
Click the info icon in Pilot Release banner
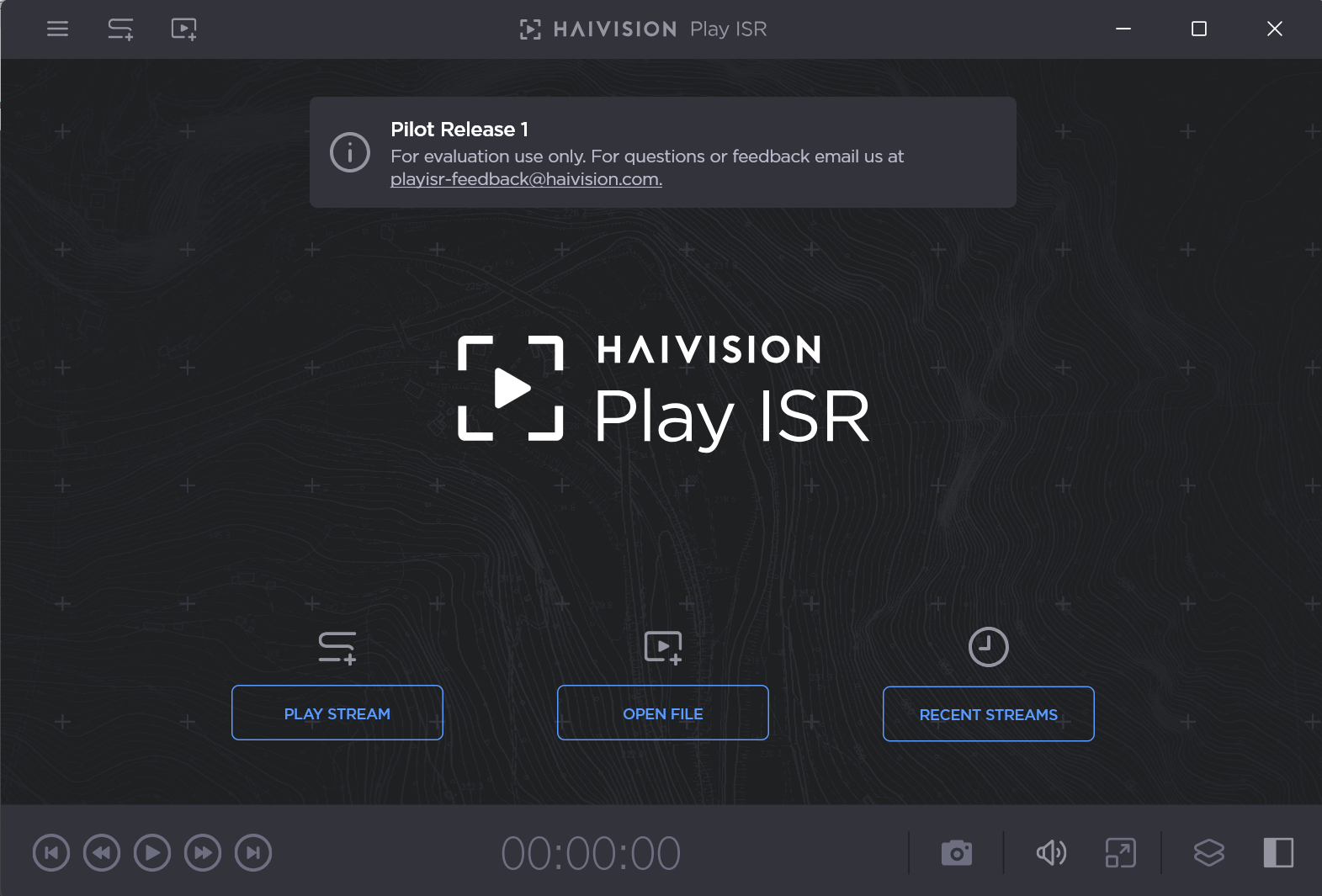350,152
